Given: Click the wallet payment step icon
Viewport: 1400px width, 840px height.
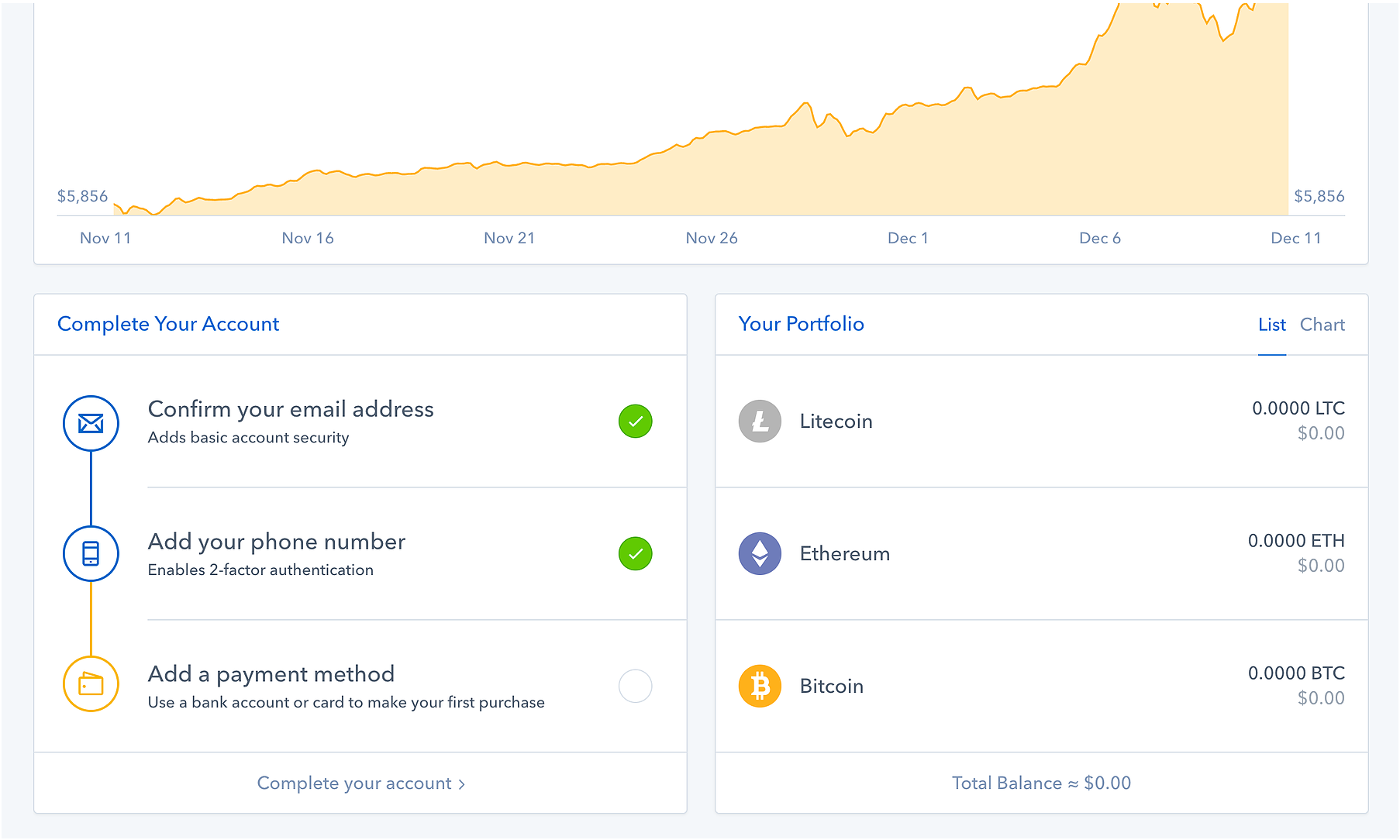Looking at the screenshot, I should point(91,684).
